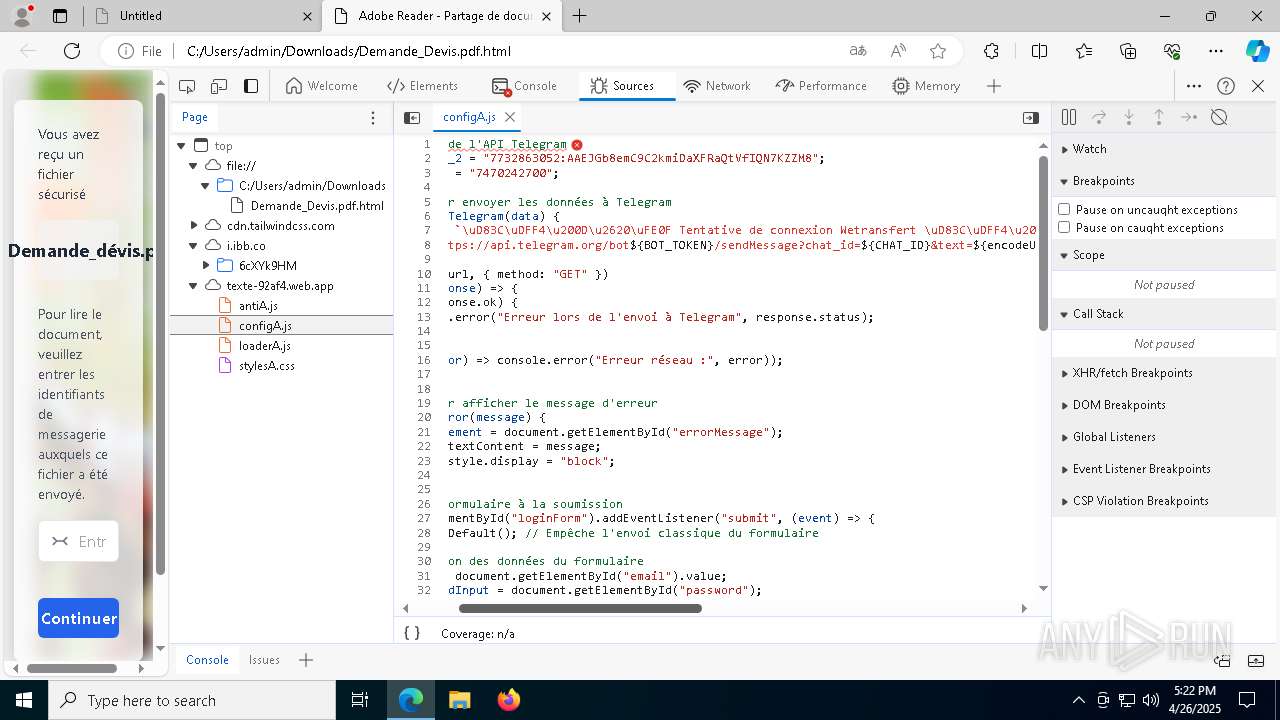
Task: Open Firefox from the taskbar
Action: point(508,700)
